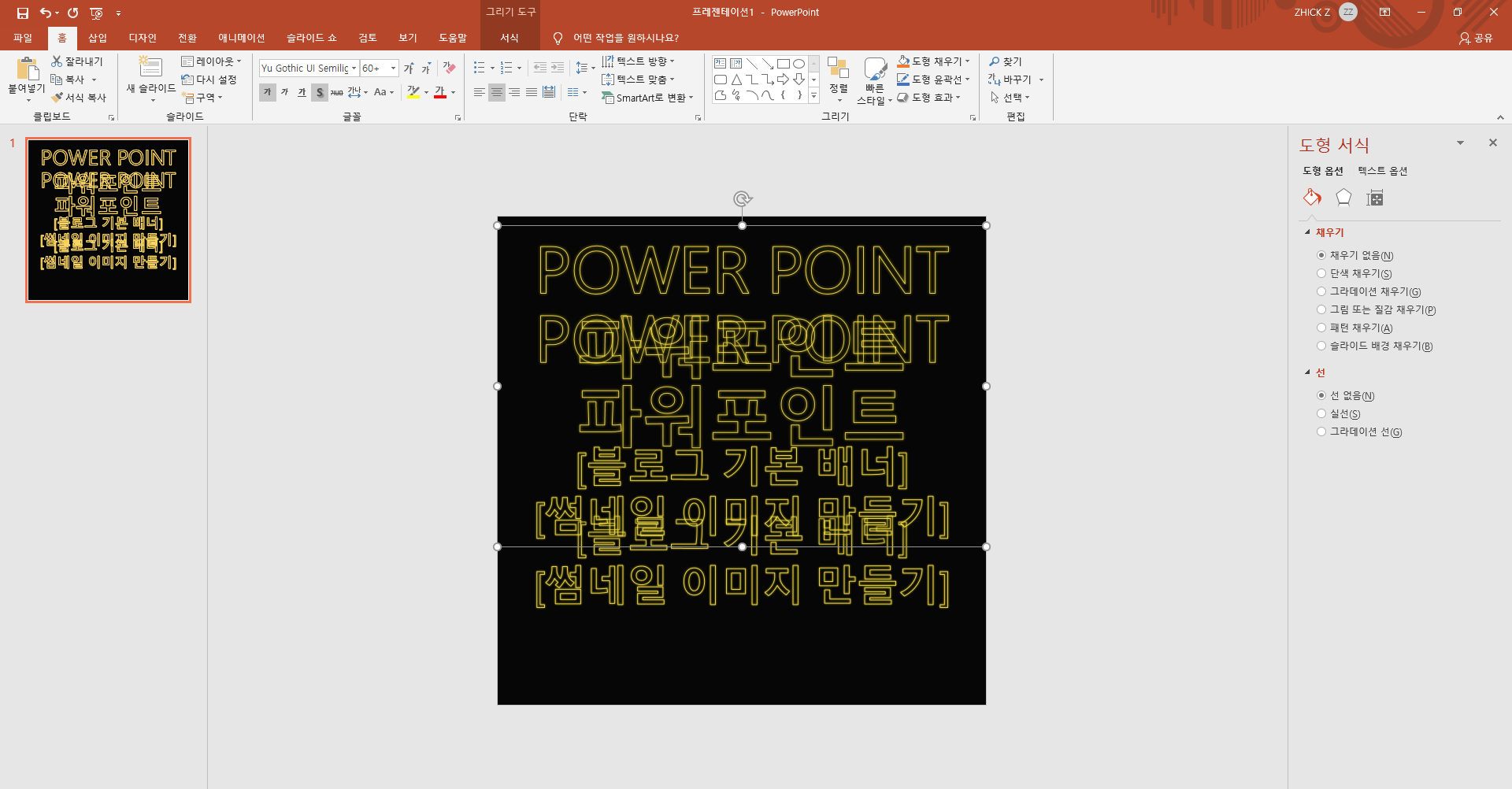
Task: Toggle bold formatting
Action: pyautogui.click(x=268, y=92)
